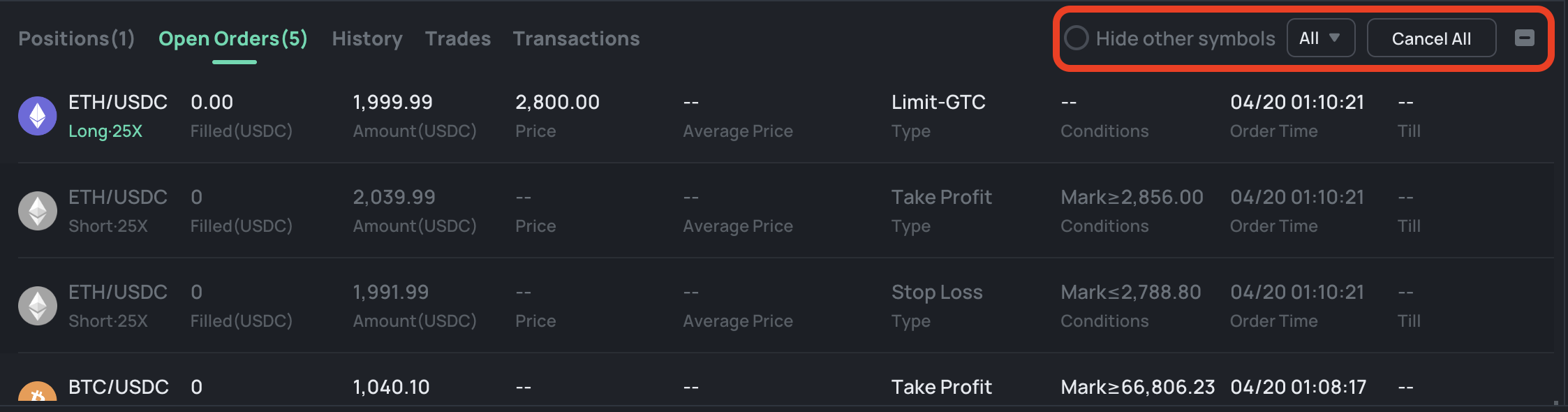This screenshot has width=1568, height=412.
Task: Click the Mark≥2,856.00 take profit condition
Action: pyautogui.click(x=1132, y=198)
